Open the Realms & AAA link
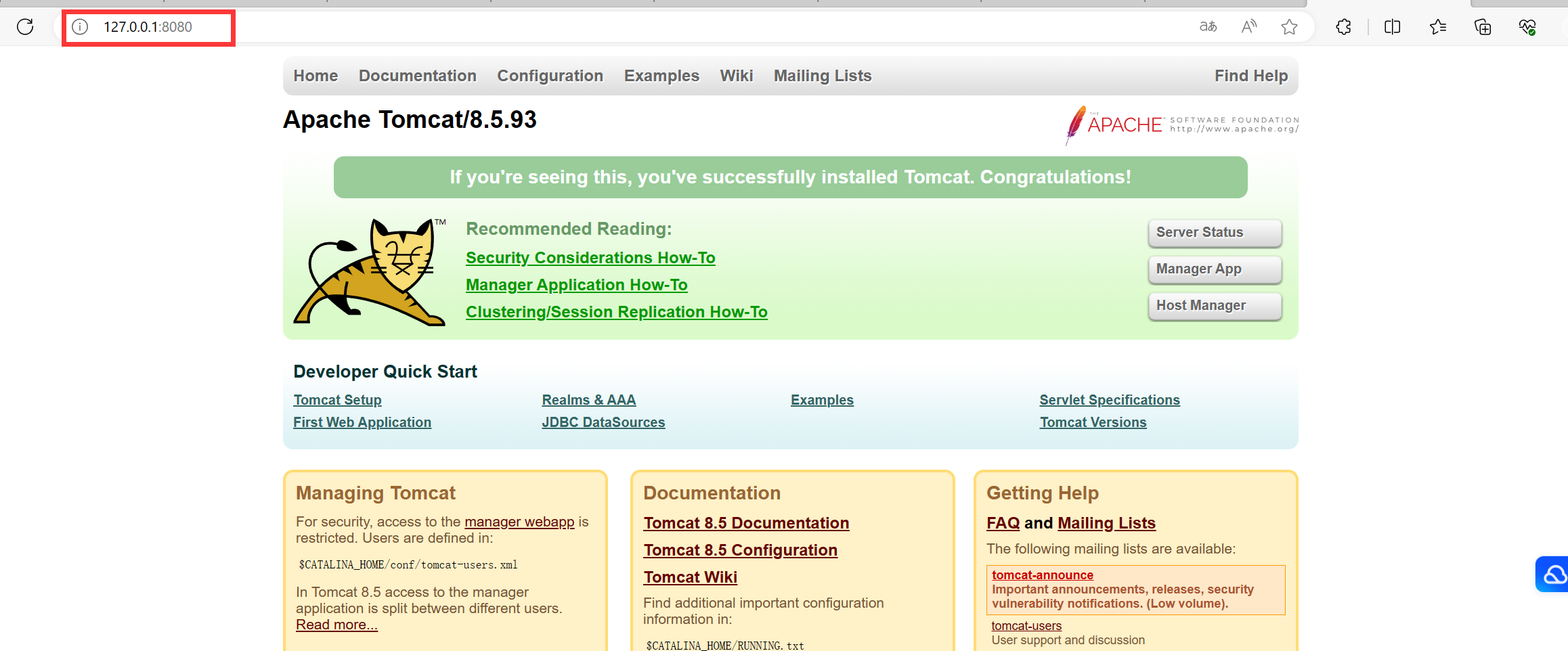The image size is (1568, 651). [x=589, y=400]
